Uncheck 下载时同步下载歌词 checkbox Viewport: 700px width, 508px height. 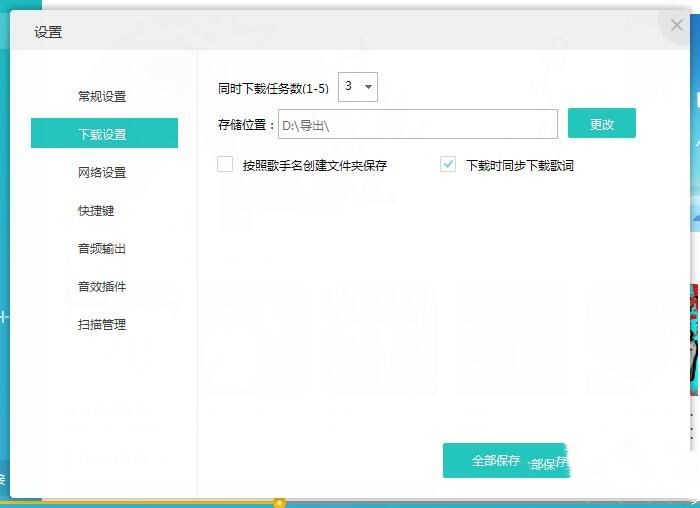point(448,164)
